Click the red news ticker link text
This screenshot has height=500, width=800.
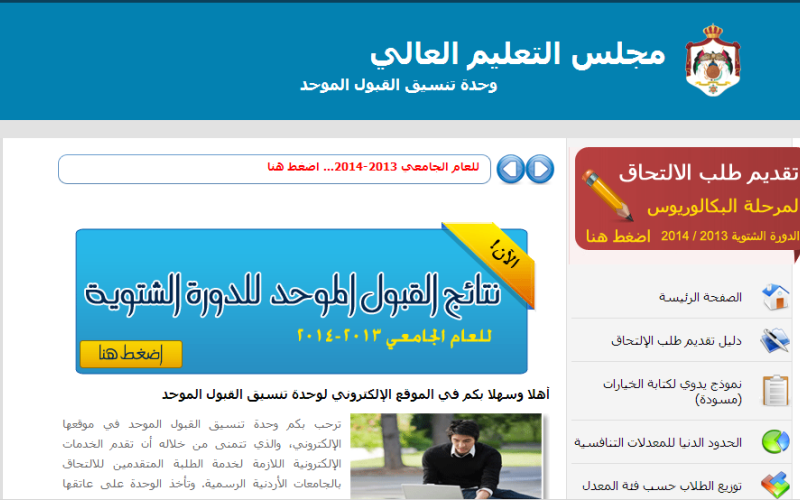point(373,167)
